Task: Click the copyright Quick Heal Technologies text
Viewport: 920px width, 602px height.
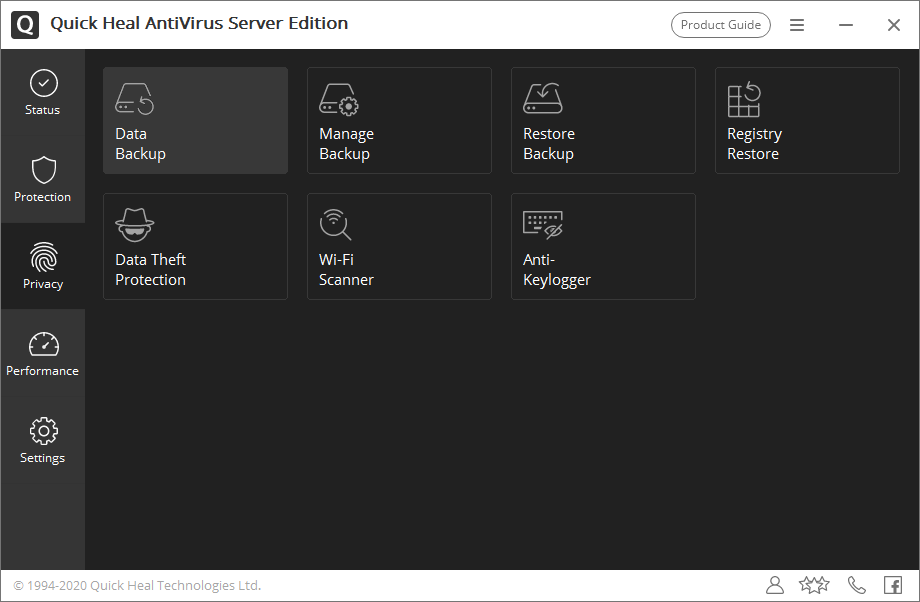Action: coord(137,586)
